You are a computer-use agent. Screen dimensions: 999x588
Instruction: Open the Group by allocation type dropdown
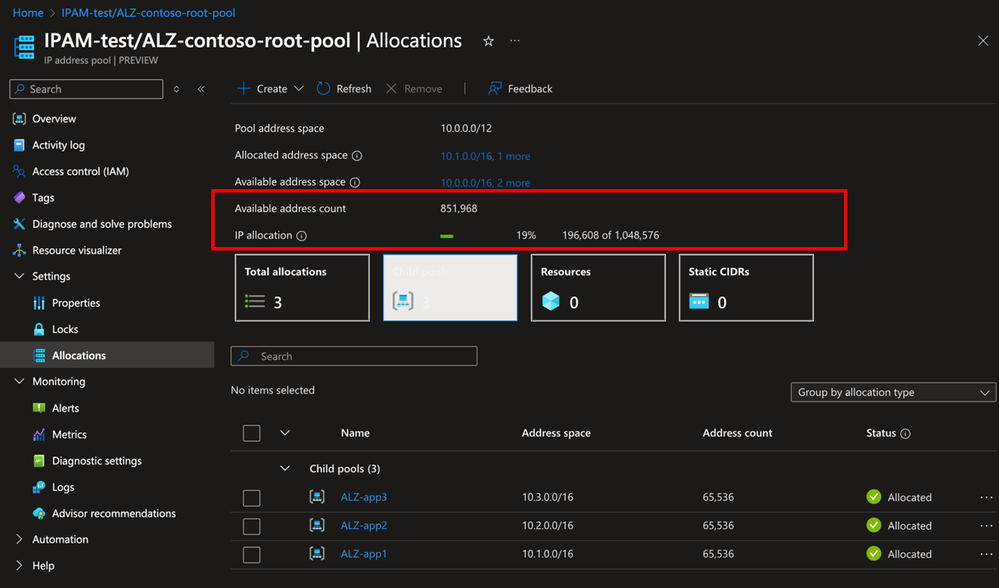[x=893, y=392]
